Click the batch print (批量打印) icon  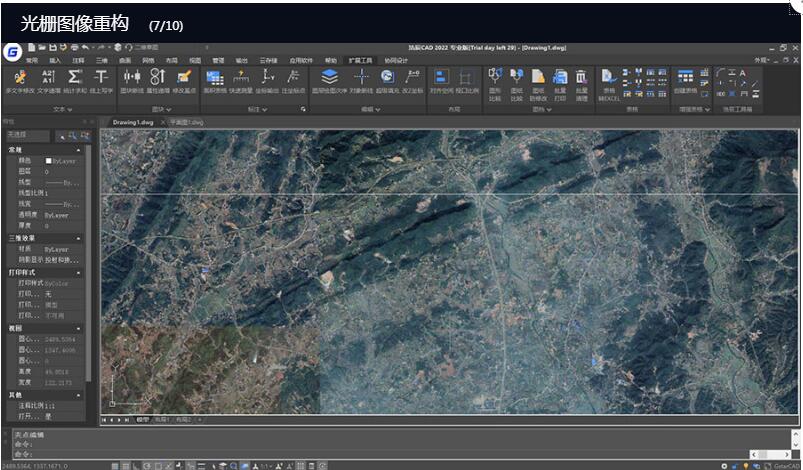coord(560,79)
